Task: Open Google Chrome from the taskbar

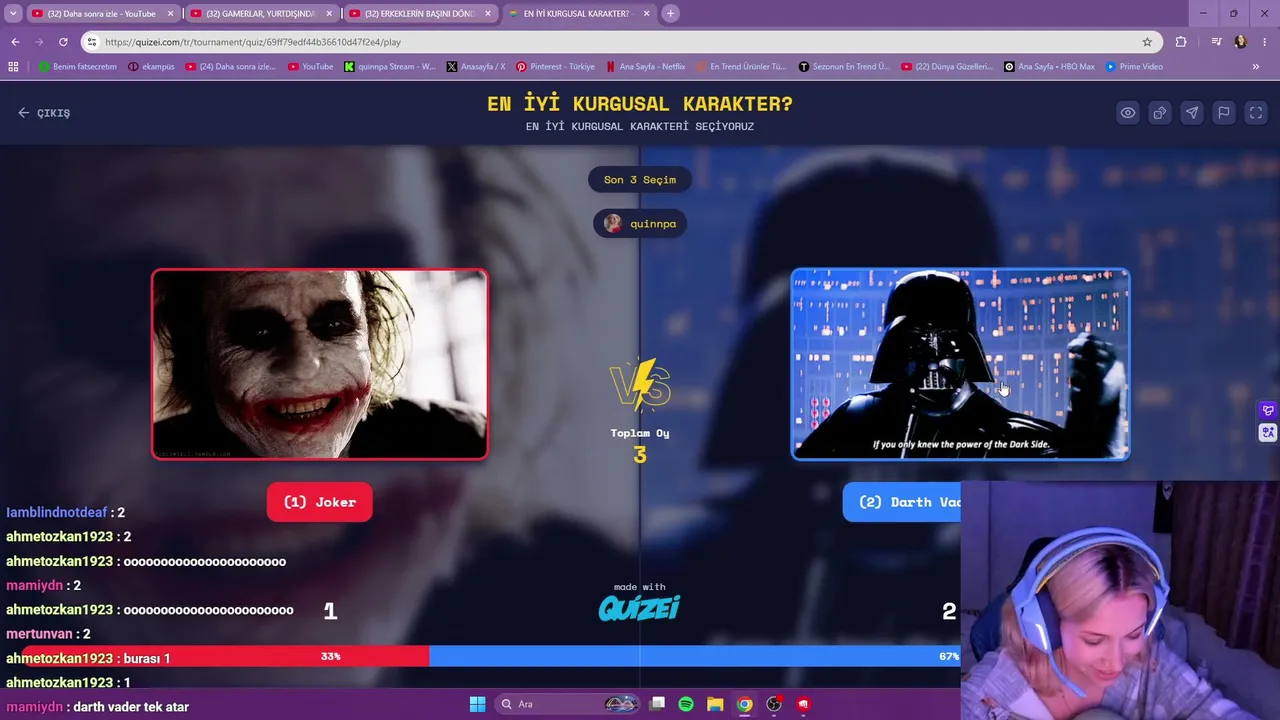Action: (x=745, y=704)
